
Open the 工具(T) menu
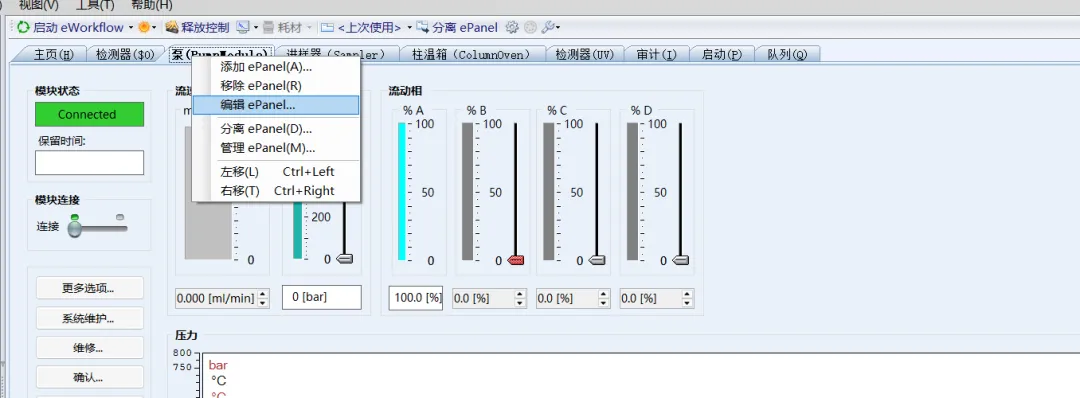94,5
